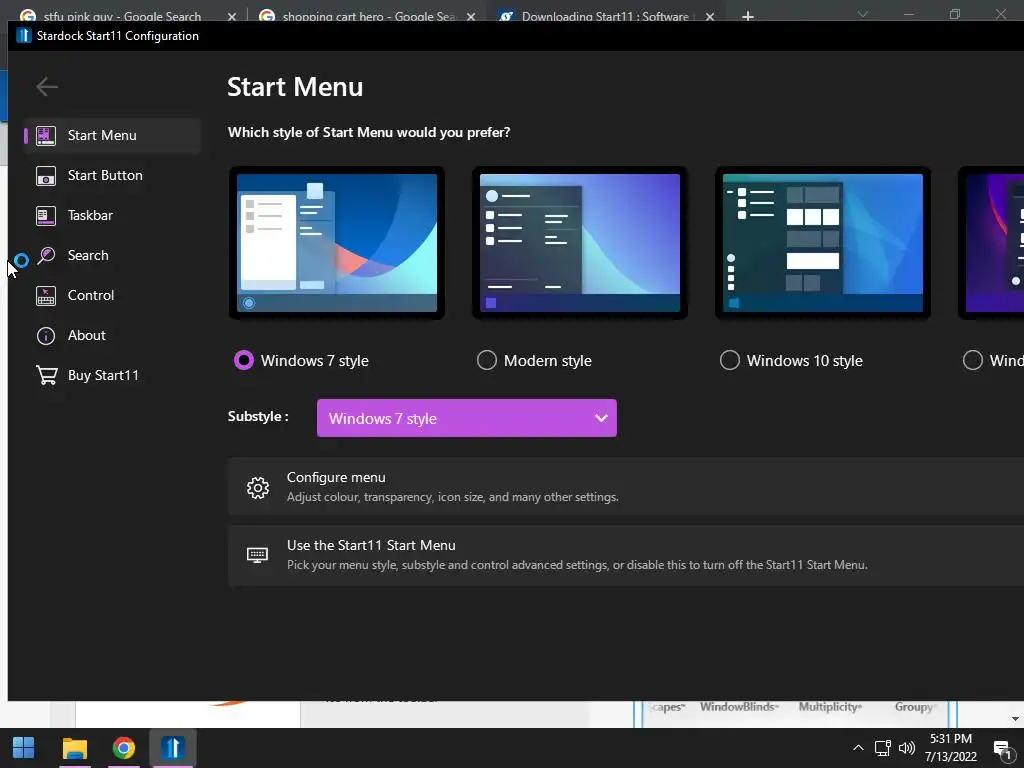
Task: Select the partially visible fourth style radio button
Action: click(x=972, y=360)
